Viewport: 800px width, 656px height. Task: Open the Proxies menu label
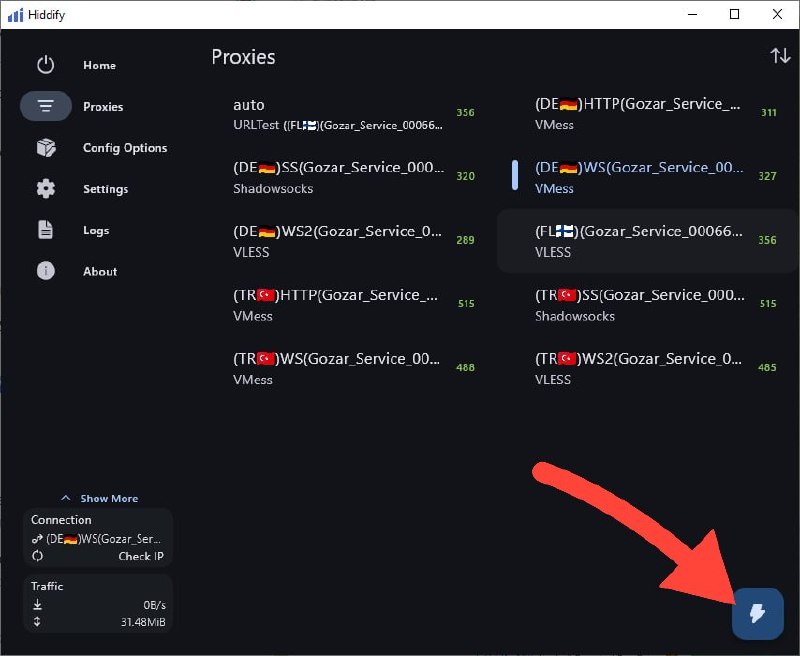coord(103,107)
